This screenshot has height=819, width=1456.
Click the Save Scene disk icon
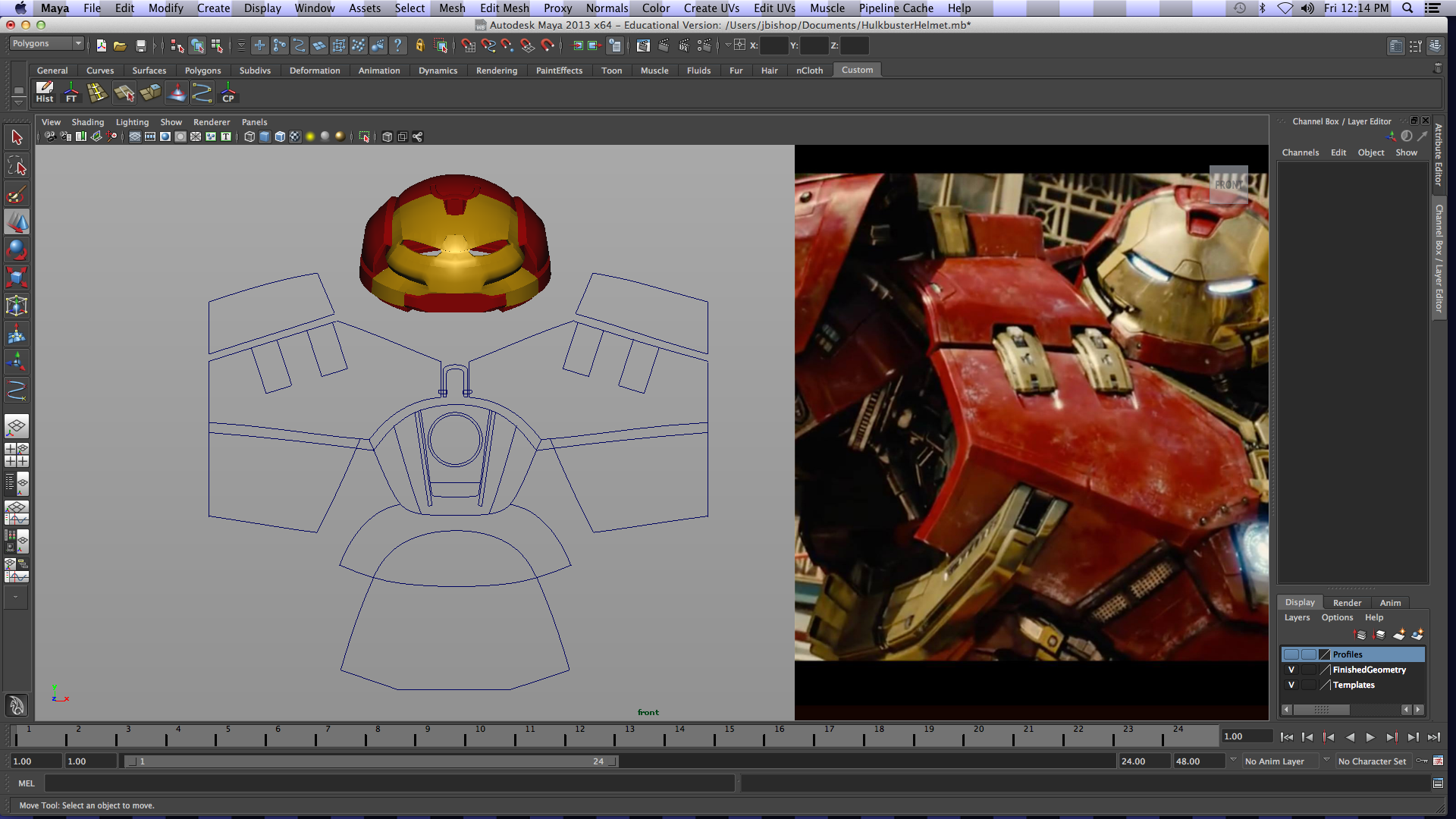[140, 45]
